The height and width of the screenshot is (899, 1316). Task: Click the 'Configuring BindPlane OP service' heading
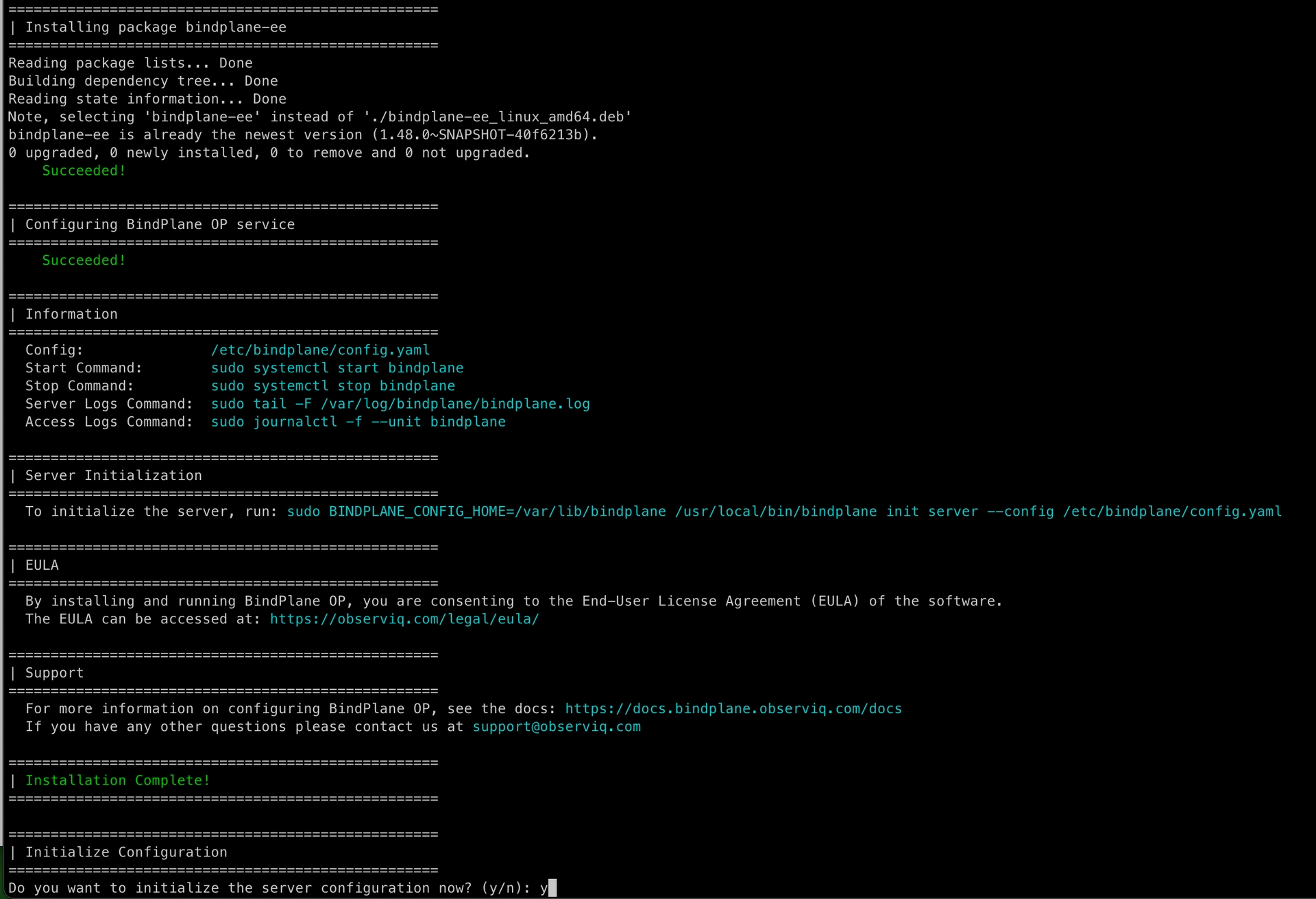pyautogui.click(x=160, y=225)
